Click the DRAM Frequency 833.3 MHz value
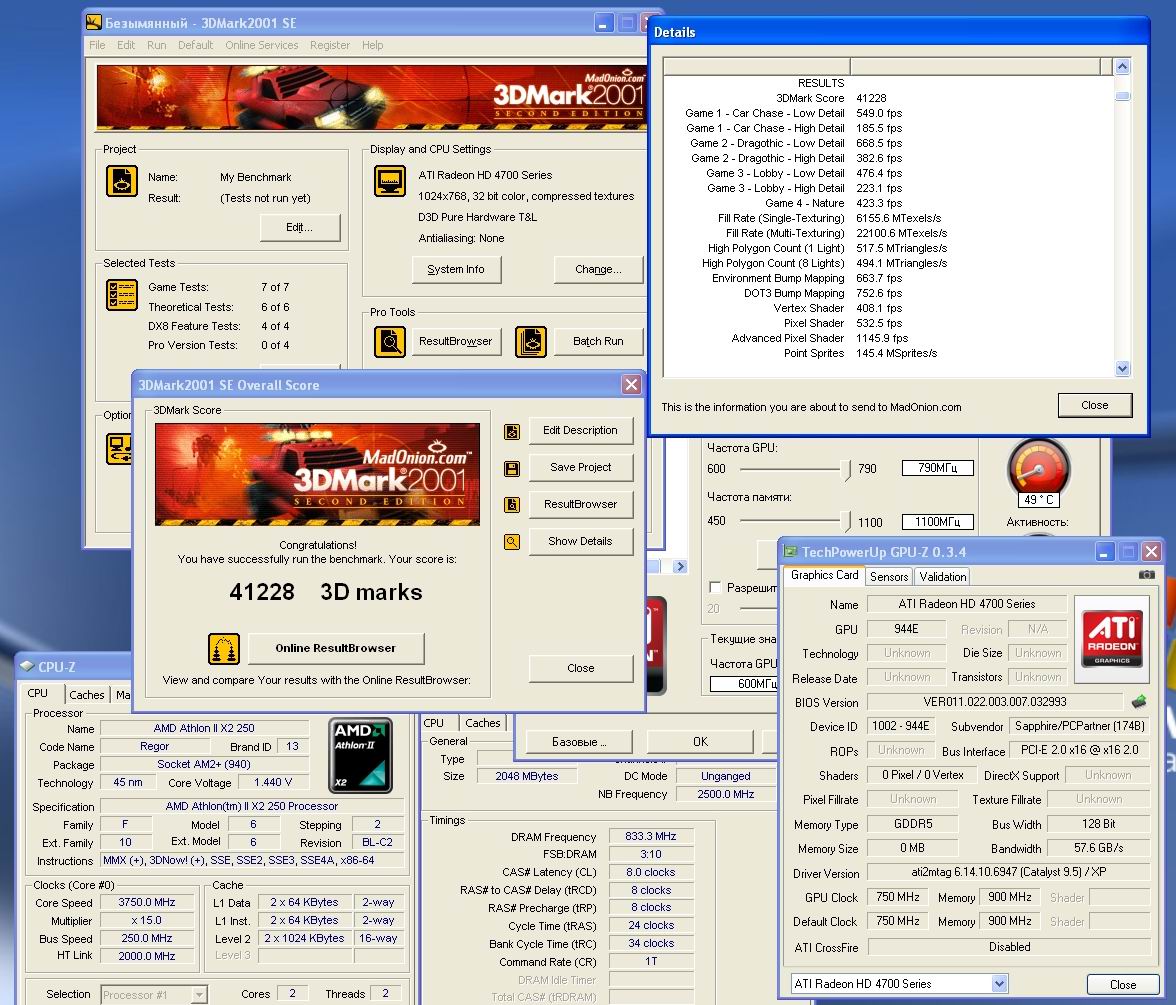Screen dimensions: 1176x1005 click(x=651, y=836)
